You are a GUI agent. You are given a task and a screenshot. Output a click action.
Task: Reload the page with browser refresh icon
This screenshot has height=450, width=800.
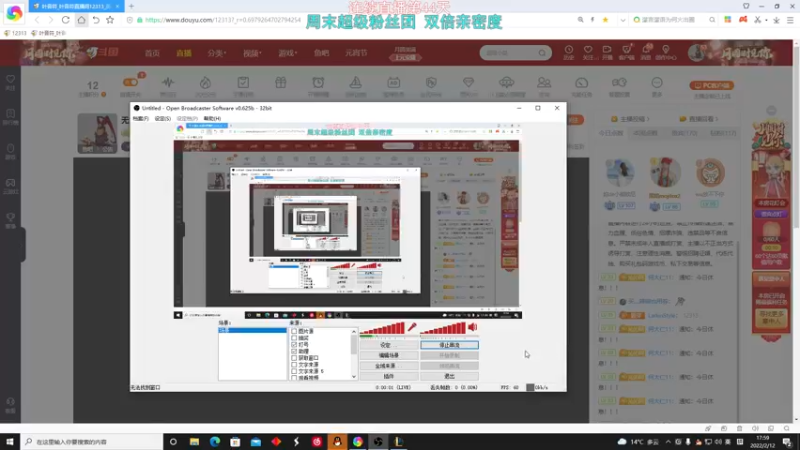coord(66,20)
